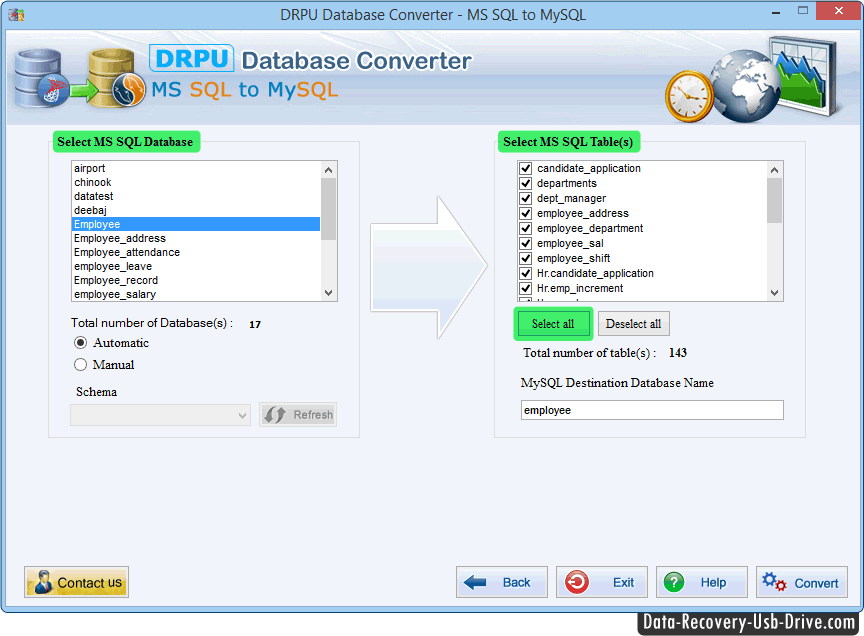Click database list scroll up arrow
Image resolution: width=864 pixels, height=636 pixels.
tap(328, 170)
